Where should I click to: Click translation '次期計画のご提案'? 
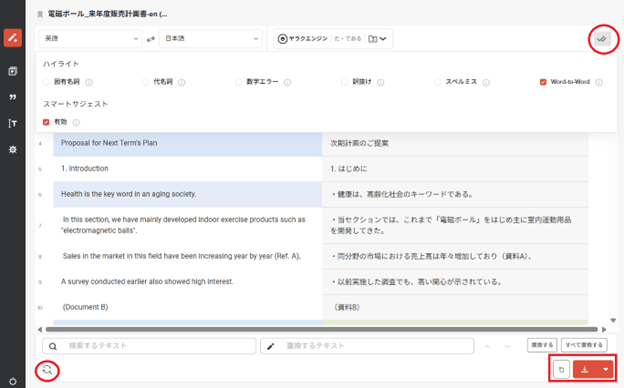point(359,143)
